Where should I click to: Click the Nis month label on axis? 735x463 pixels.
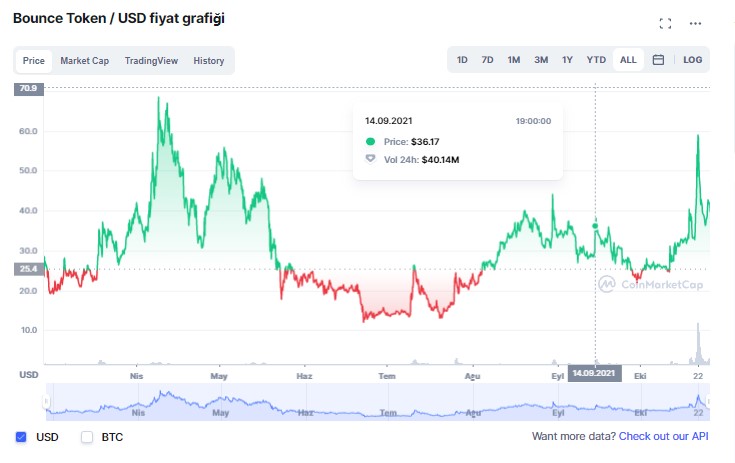point(136,376)
